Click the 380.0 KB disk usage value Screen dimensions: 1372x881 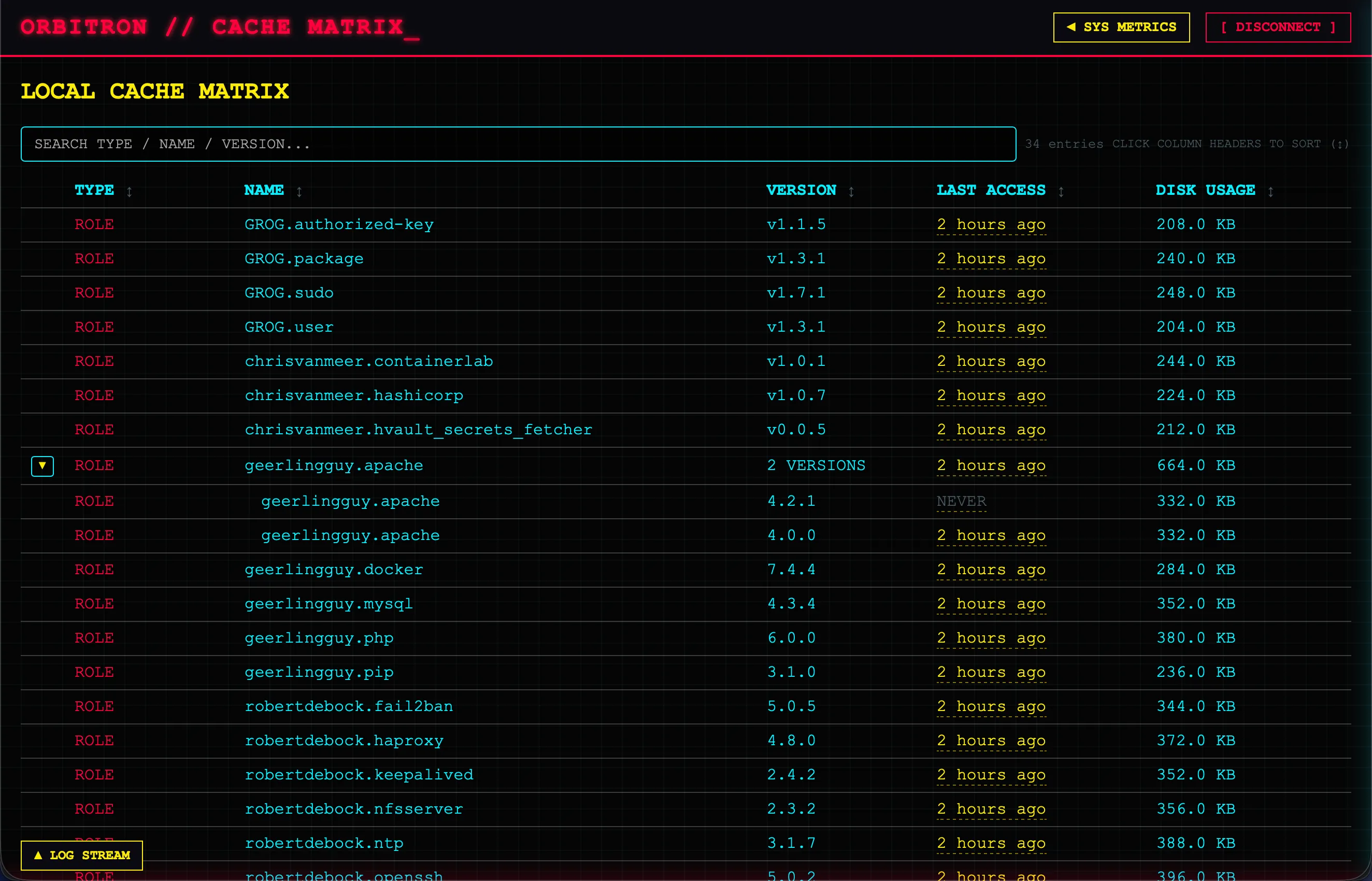pyautogui.click(x=1196, y=638)
